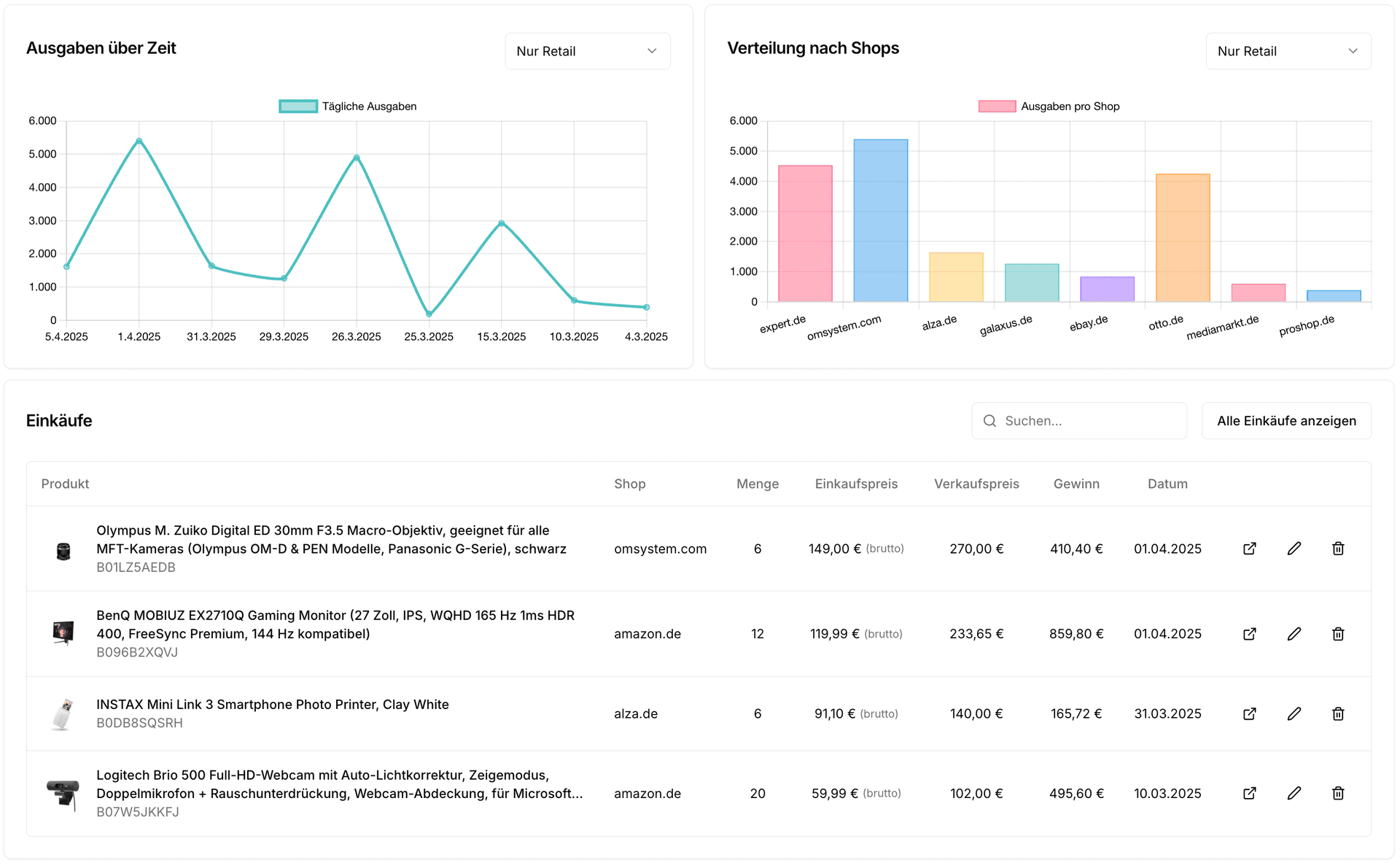Click the search magnifier icon
The image size is (1400, 863).
pos(989,421)
